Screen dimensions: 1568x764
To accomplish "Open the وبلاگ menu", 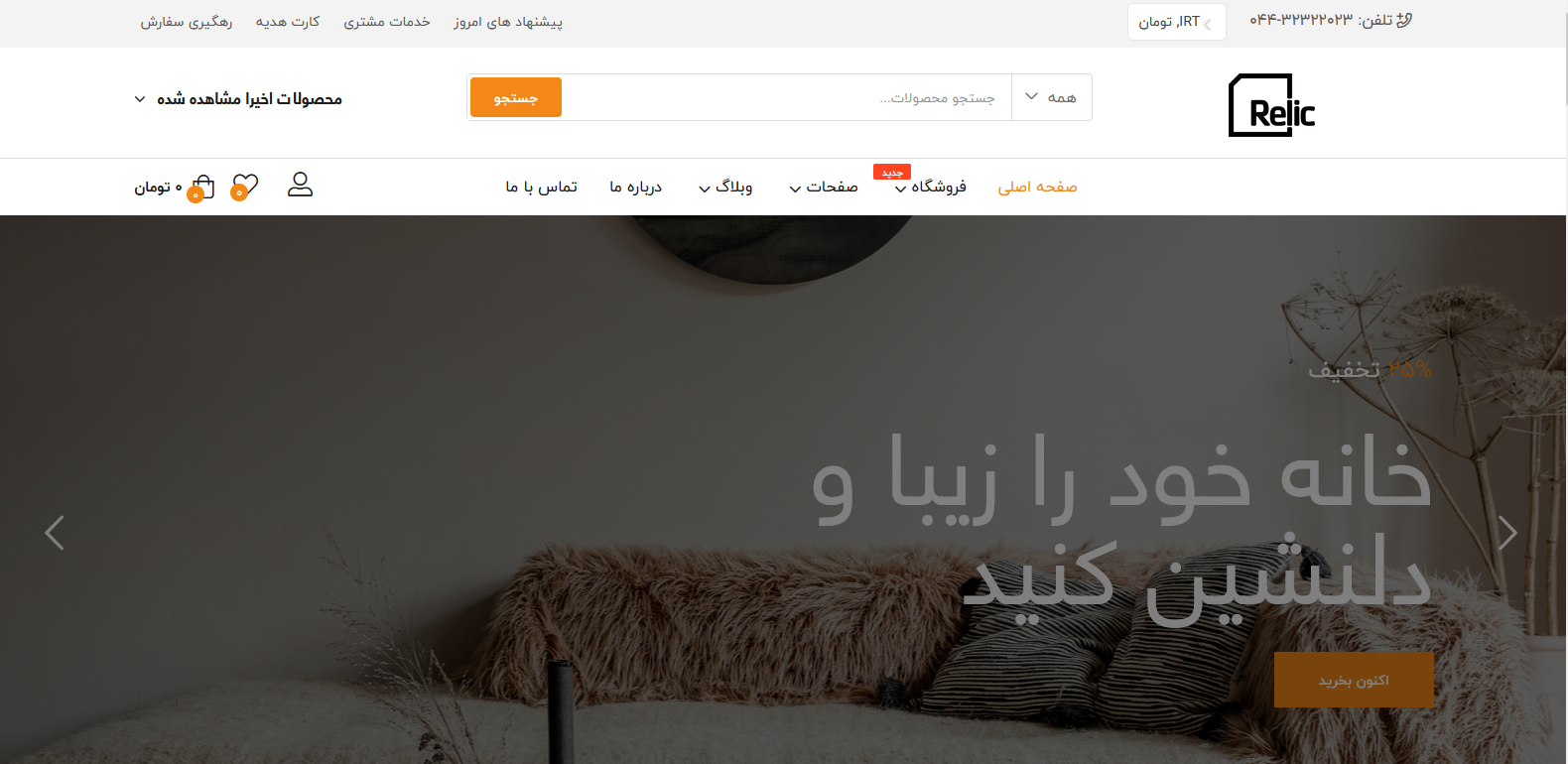I will point(725,187).
